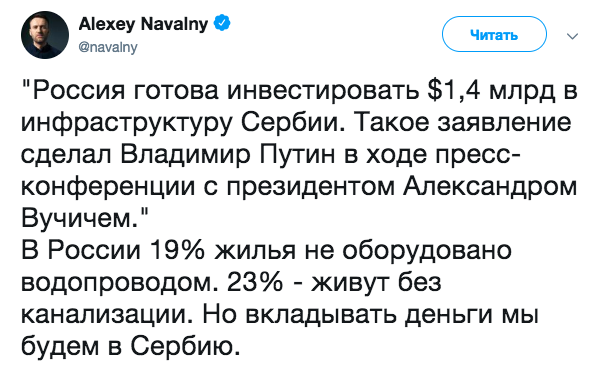
Task: Click the word "деньги" in the tweet
Action: (x=449, y=314)
